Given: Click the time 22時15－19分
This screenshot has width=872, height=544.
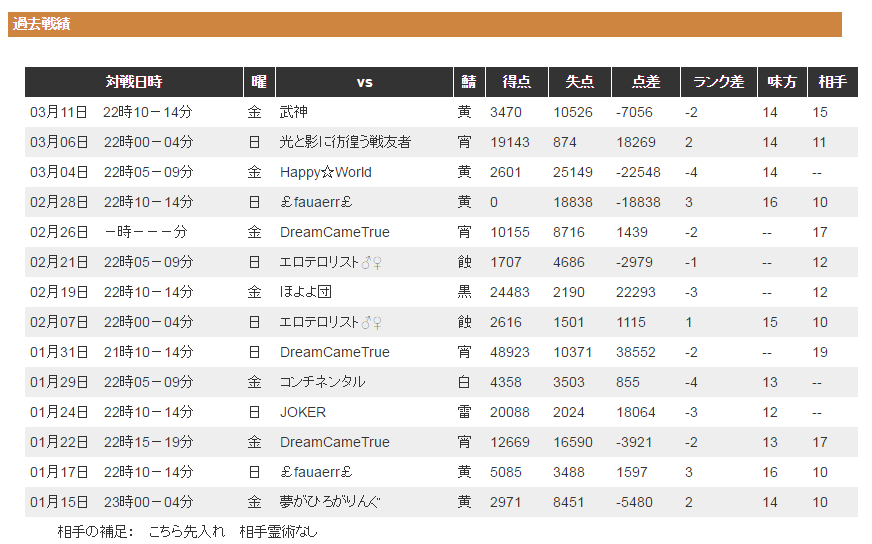Looking at the screenshot, I should click(148, 442).
